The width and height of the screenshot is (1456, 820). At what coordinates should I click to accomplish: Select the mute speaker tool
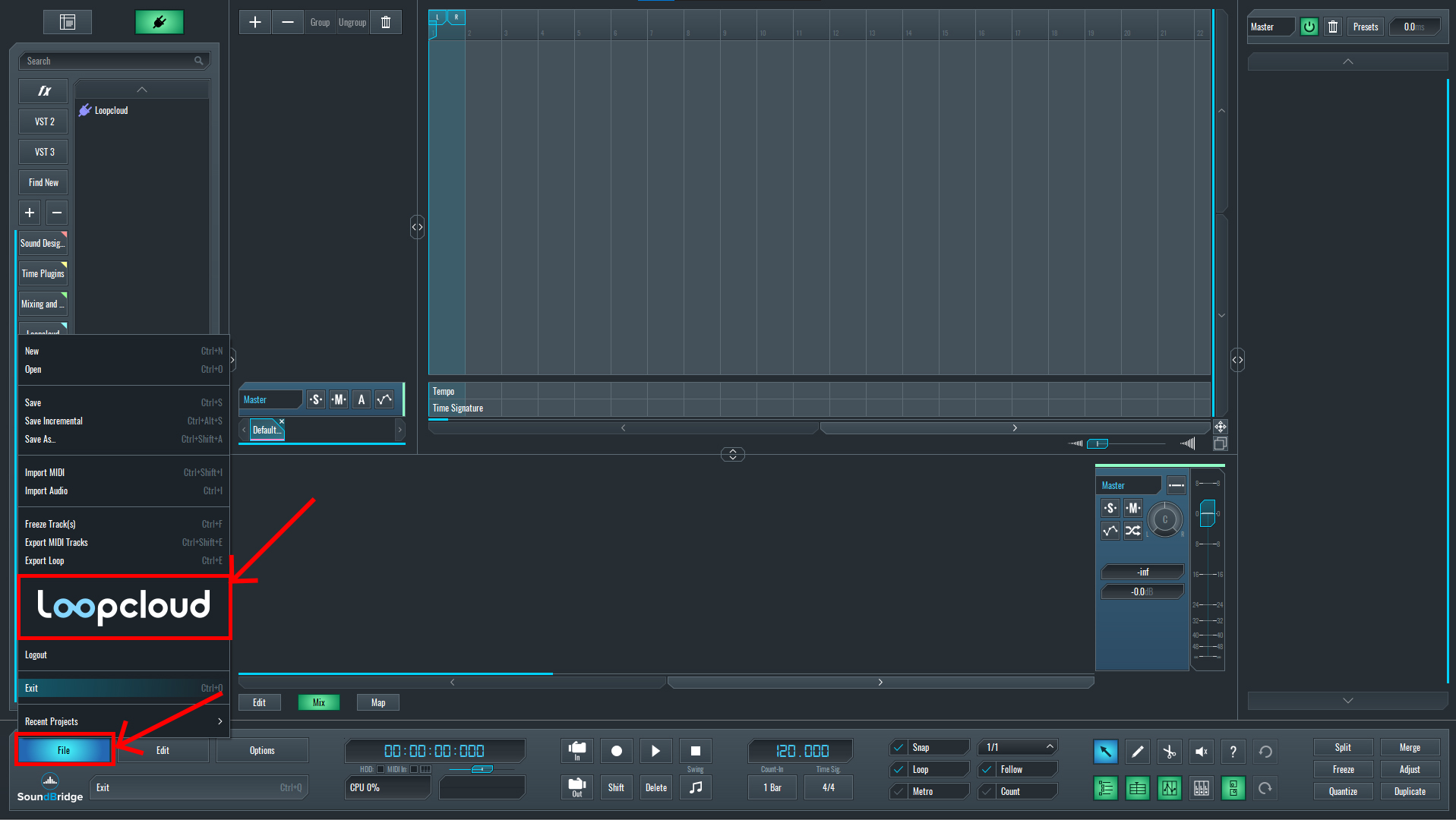[1201, 752]
